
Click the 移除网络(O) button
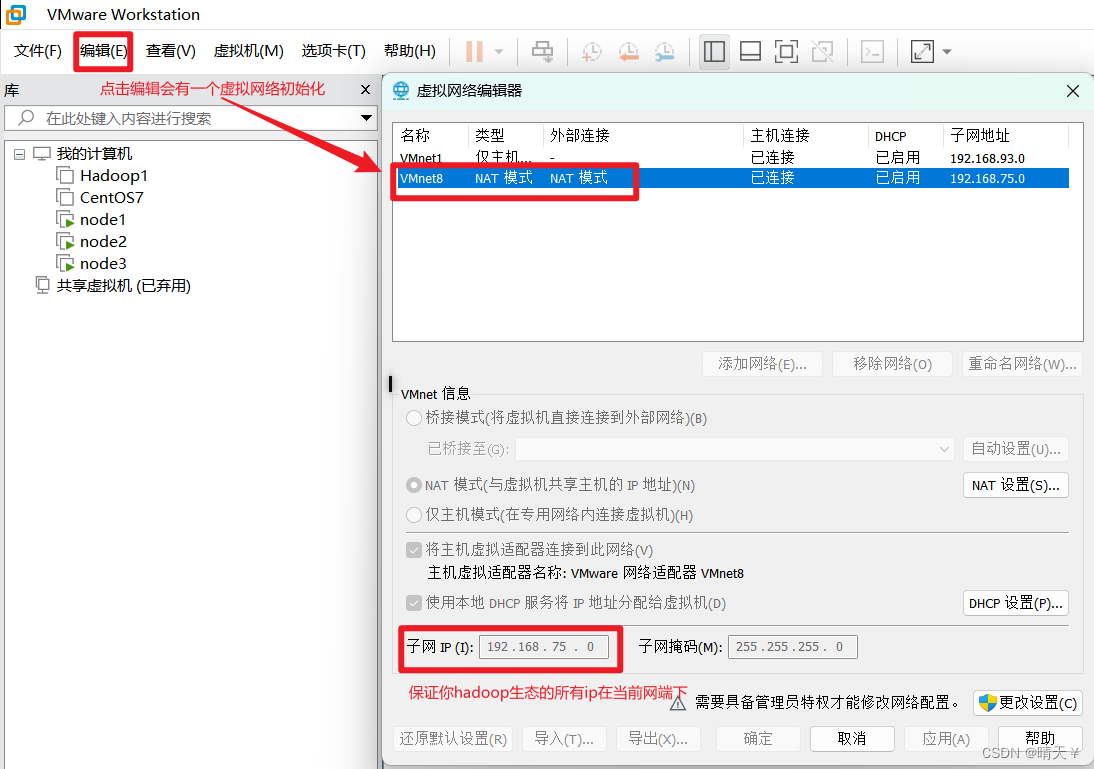892,364
